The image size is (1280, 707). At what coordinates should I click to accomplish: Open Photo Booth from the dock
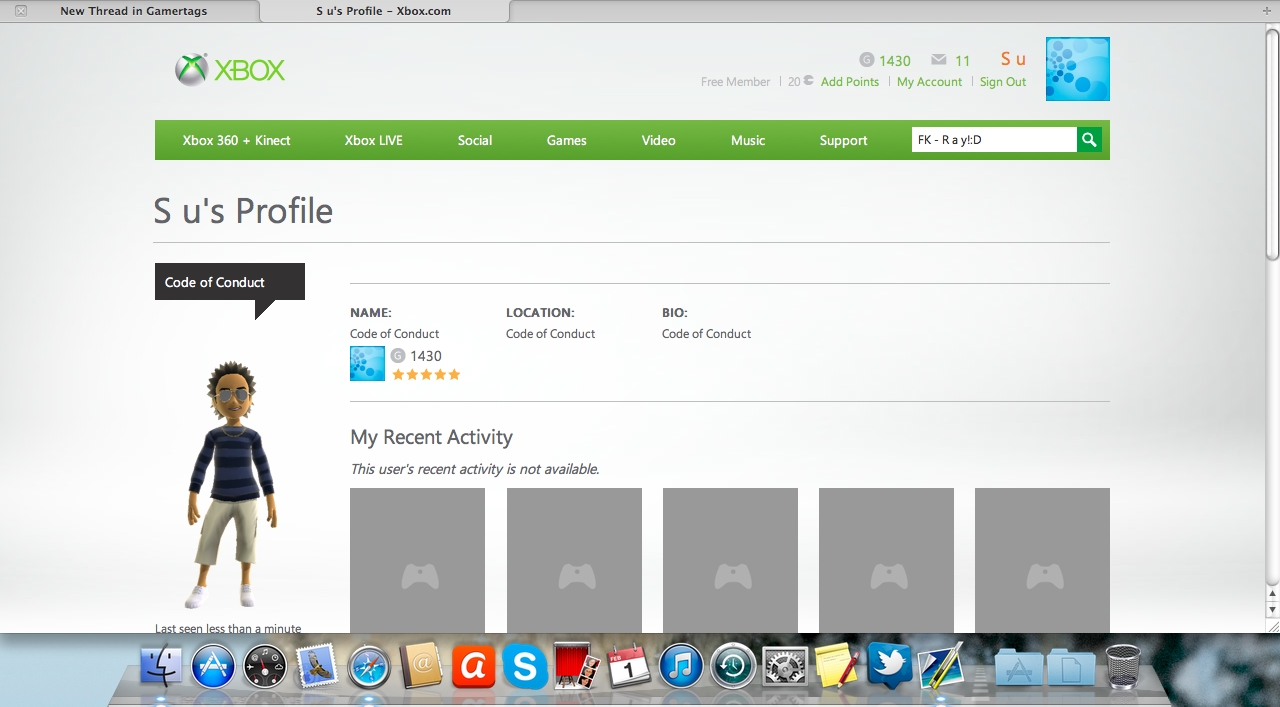[577, 665]
